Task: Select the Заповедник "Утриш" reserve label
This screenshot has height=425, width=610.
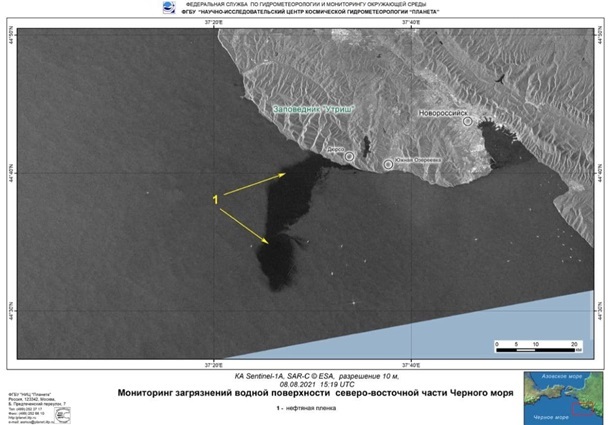Action: tap(314, 109)
